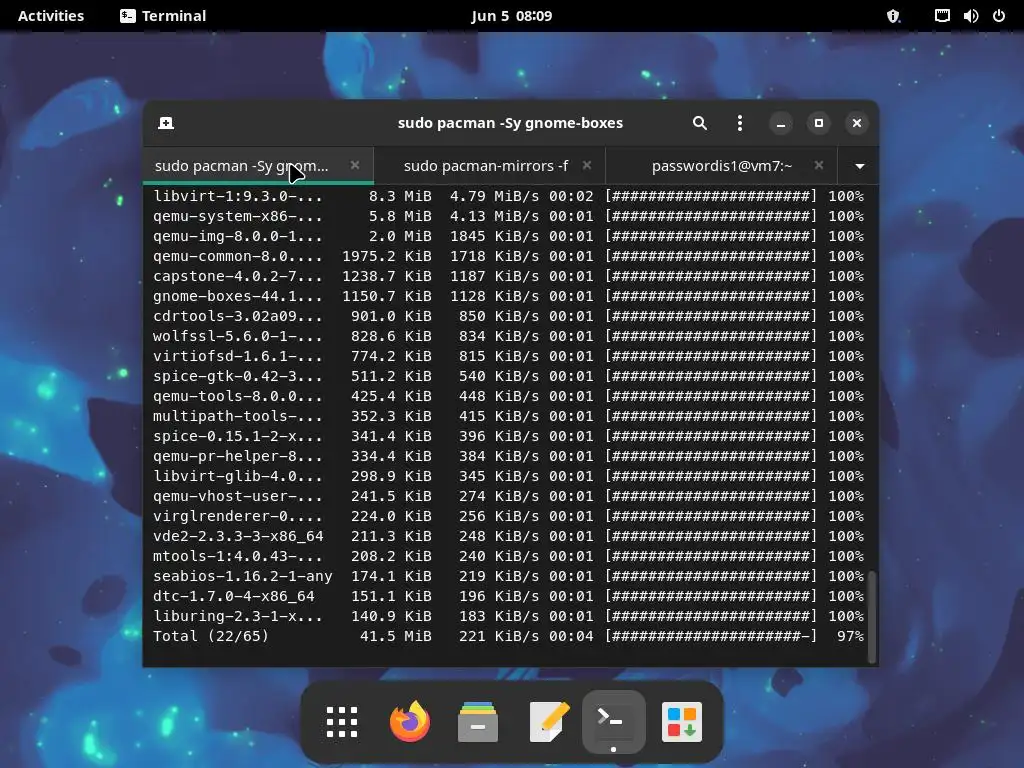
Task: Open the clock and calendar panel
Action: point(511,16)
